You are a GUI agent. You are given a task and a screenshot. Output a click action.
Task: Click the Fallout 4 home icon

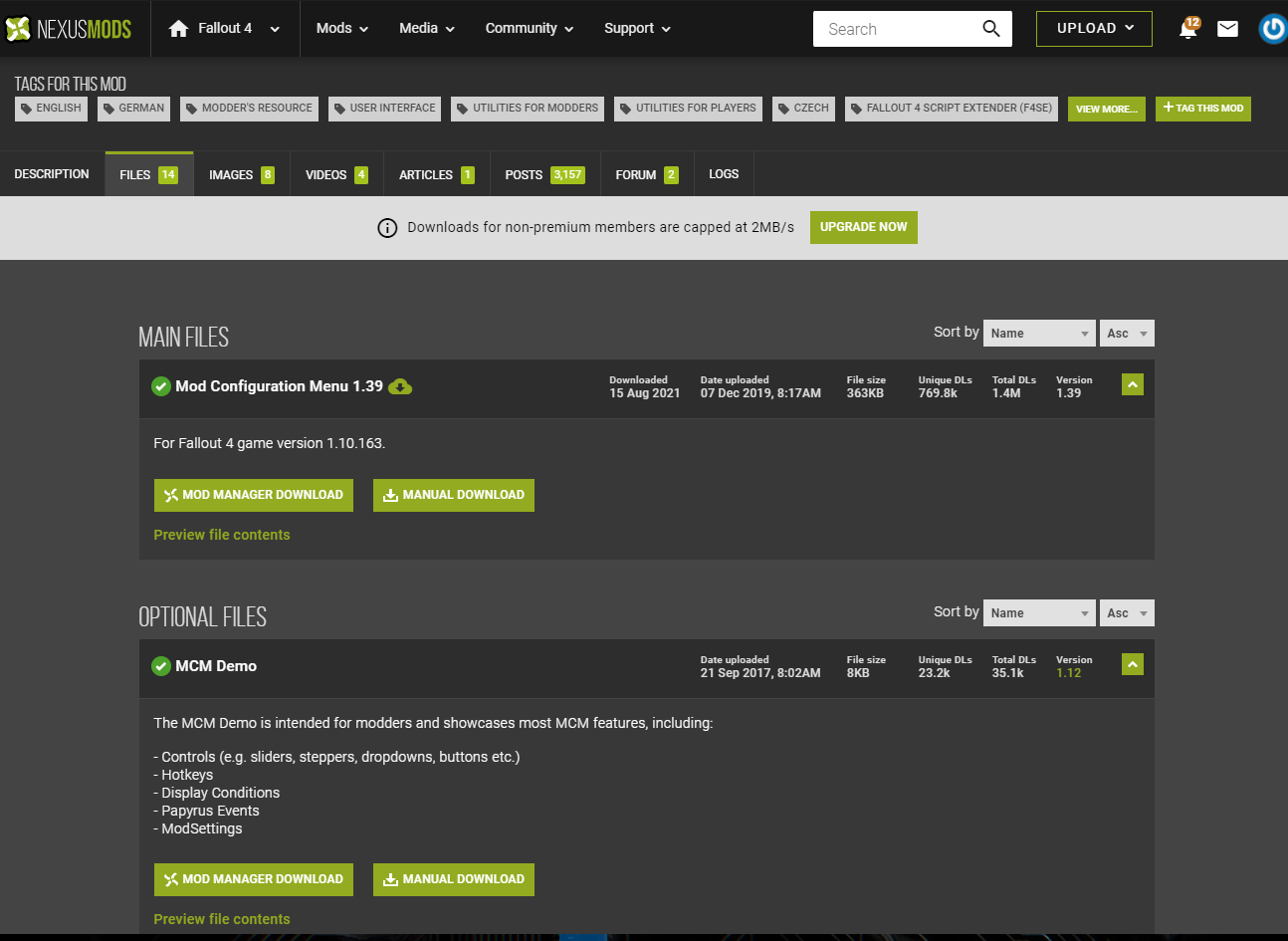(178, 29)
